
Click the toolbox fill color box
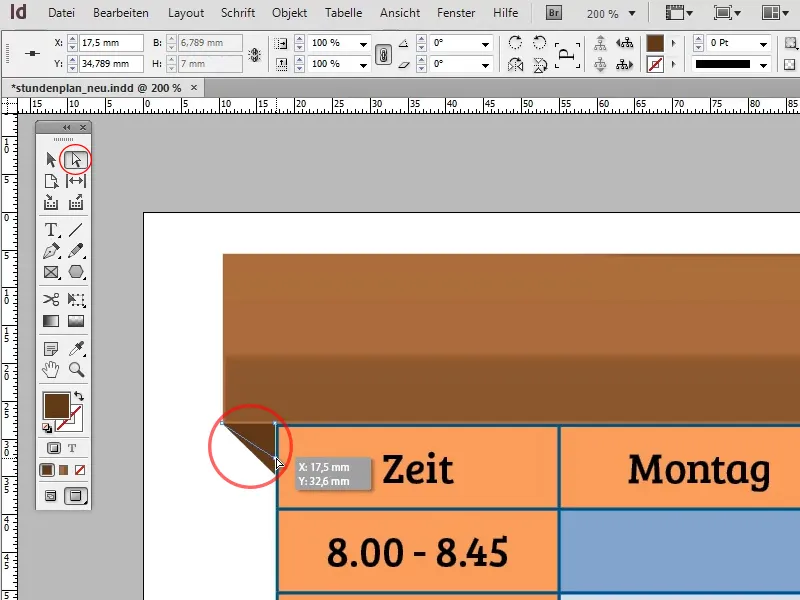click(x=56, y=406)
